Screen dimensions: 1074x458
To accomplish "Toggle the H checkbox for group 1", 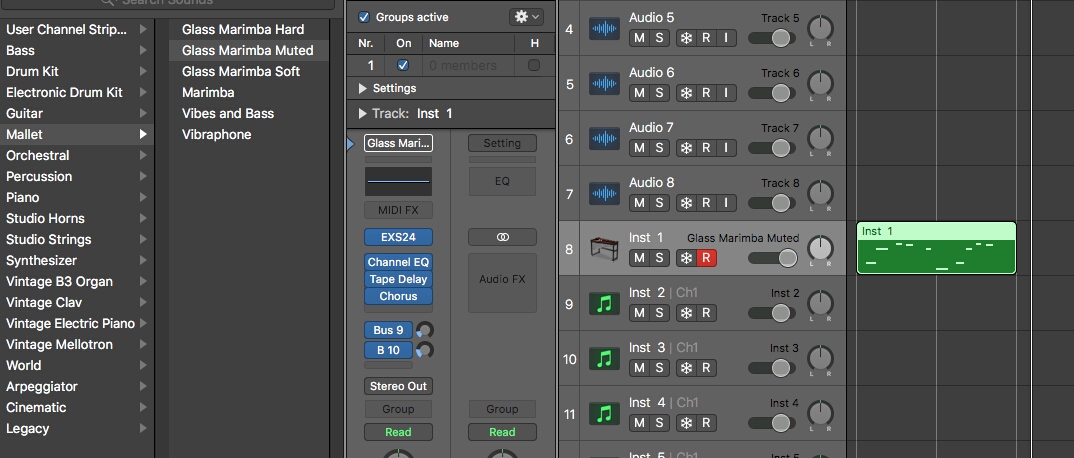I will point(534,65).
